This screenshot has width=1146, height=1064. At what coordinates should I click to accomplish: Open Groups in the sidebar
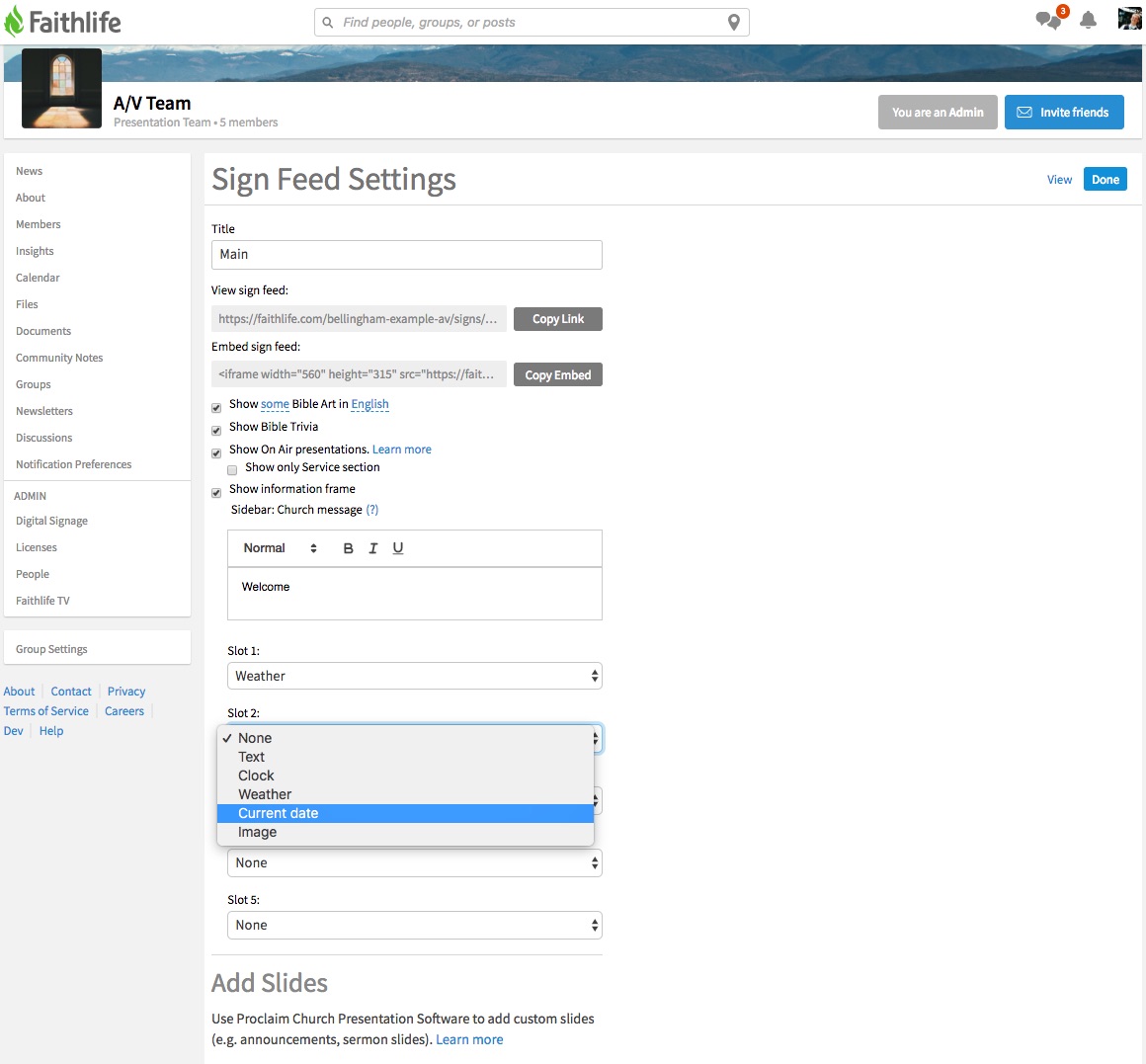33,384
